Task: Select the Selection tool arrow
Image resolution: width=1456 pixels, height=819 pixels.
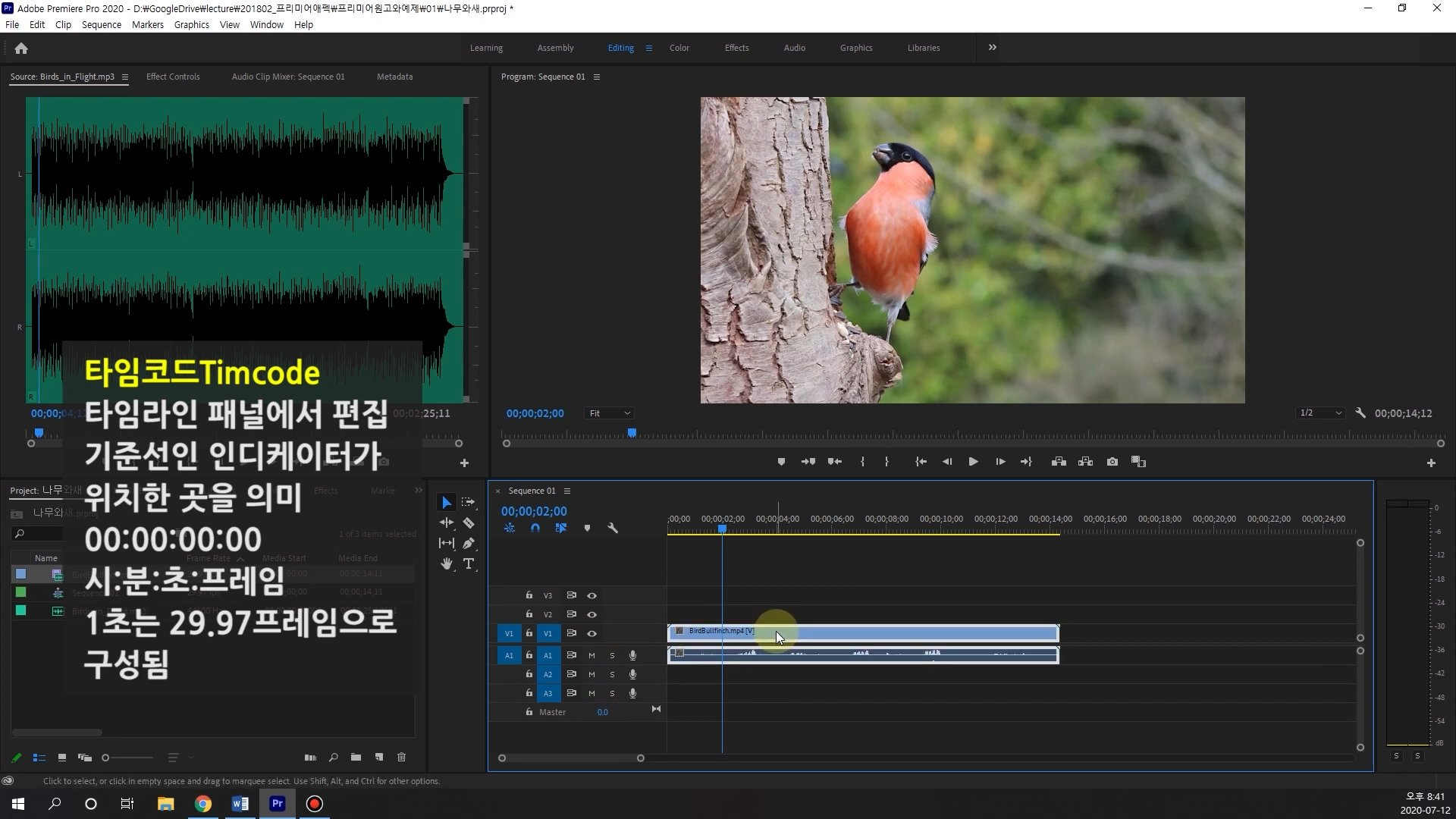Action: pyautogui.click(x=447, y=502)
